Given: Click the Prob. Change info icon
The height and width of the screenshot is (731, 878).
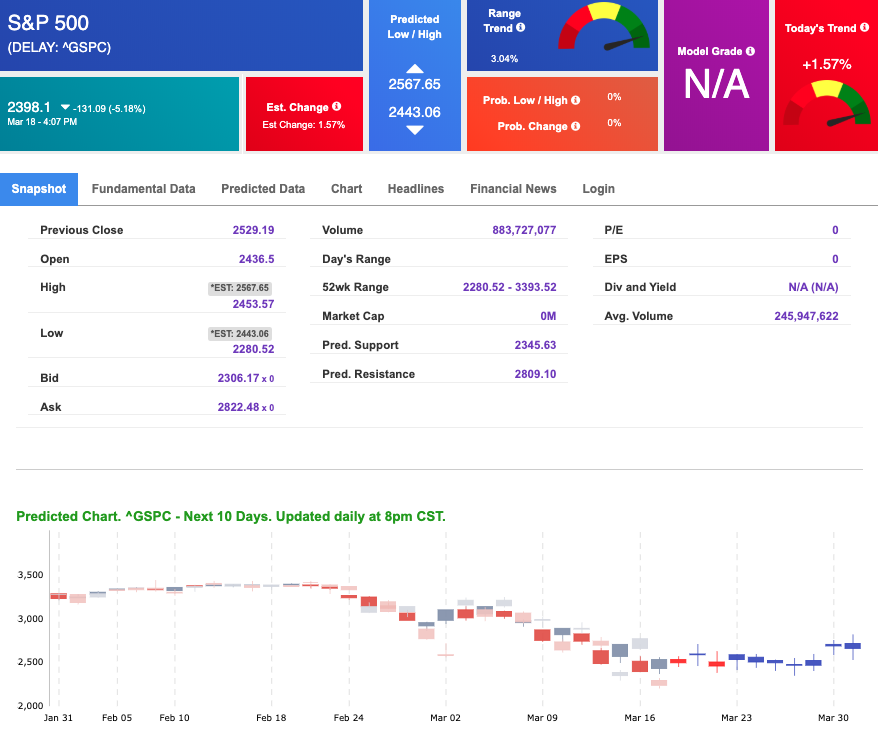Looking at the screenshot, I should (x=575, y=127).
